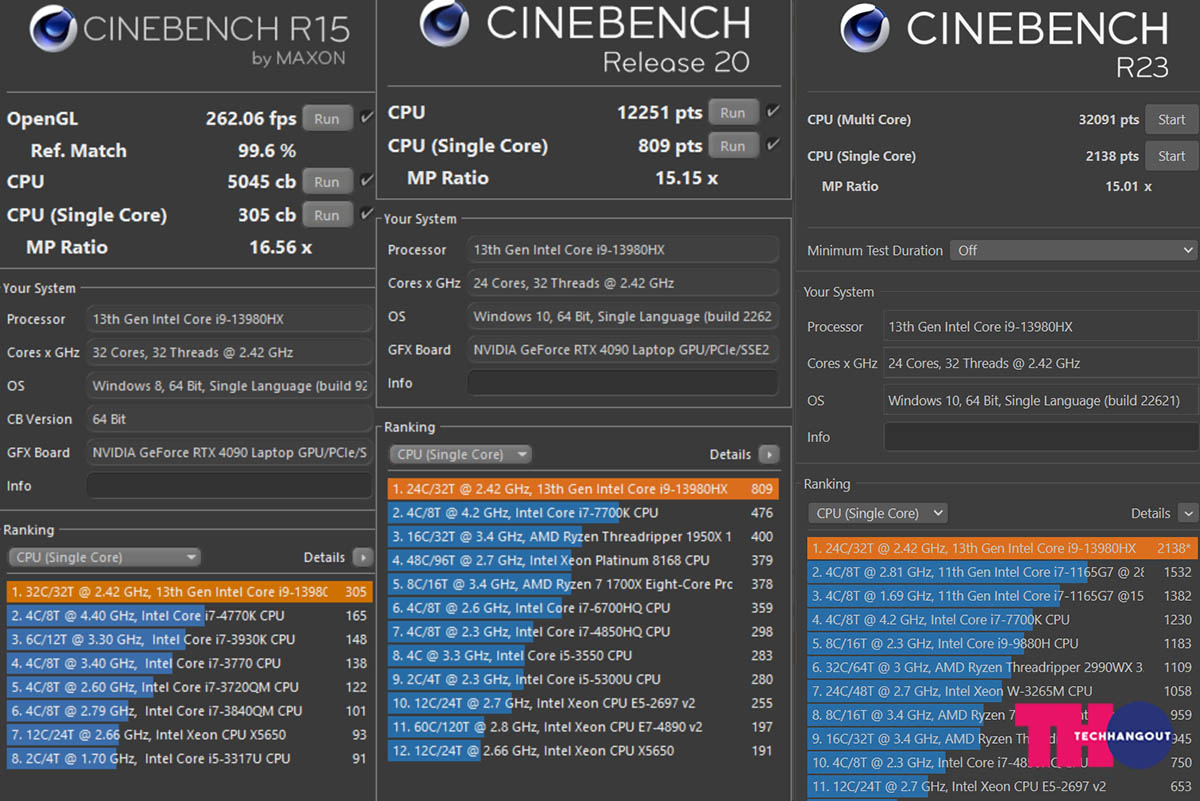This screenshot has width=1200, height=801.
Task: Start the CPU (Single Core) test in Cinebench R23
Action: 1171,156
